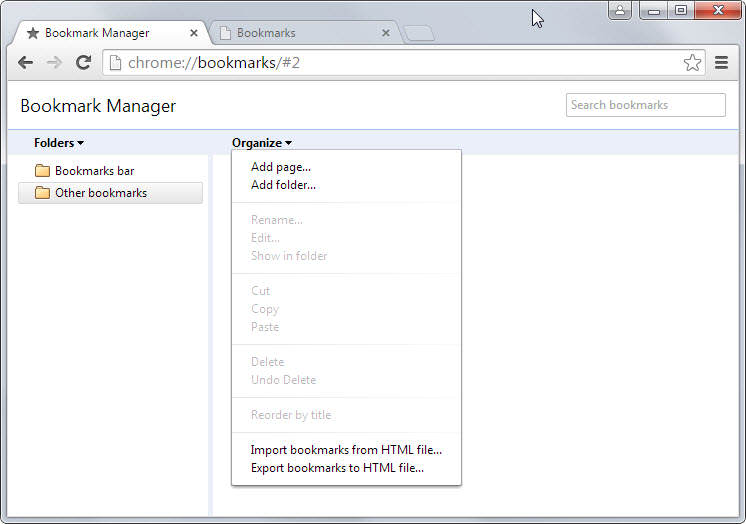Open the Chrome hamburger menu
The height and width of the screenshot is (524, 746).
(x=721, y=63)
